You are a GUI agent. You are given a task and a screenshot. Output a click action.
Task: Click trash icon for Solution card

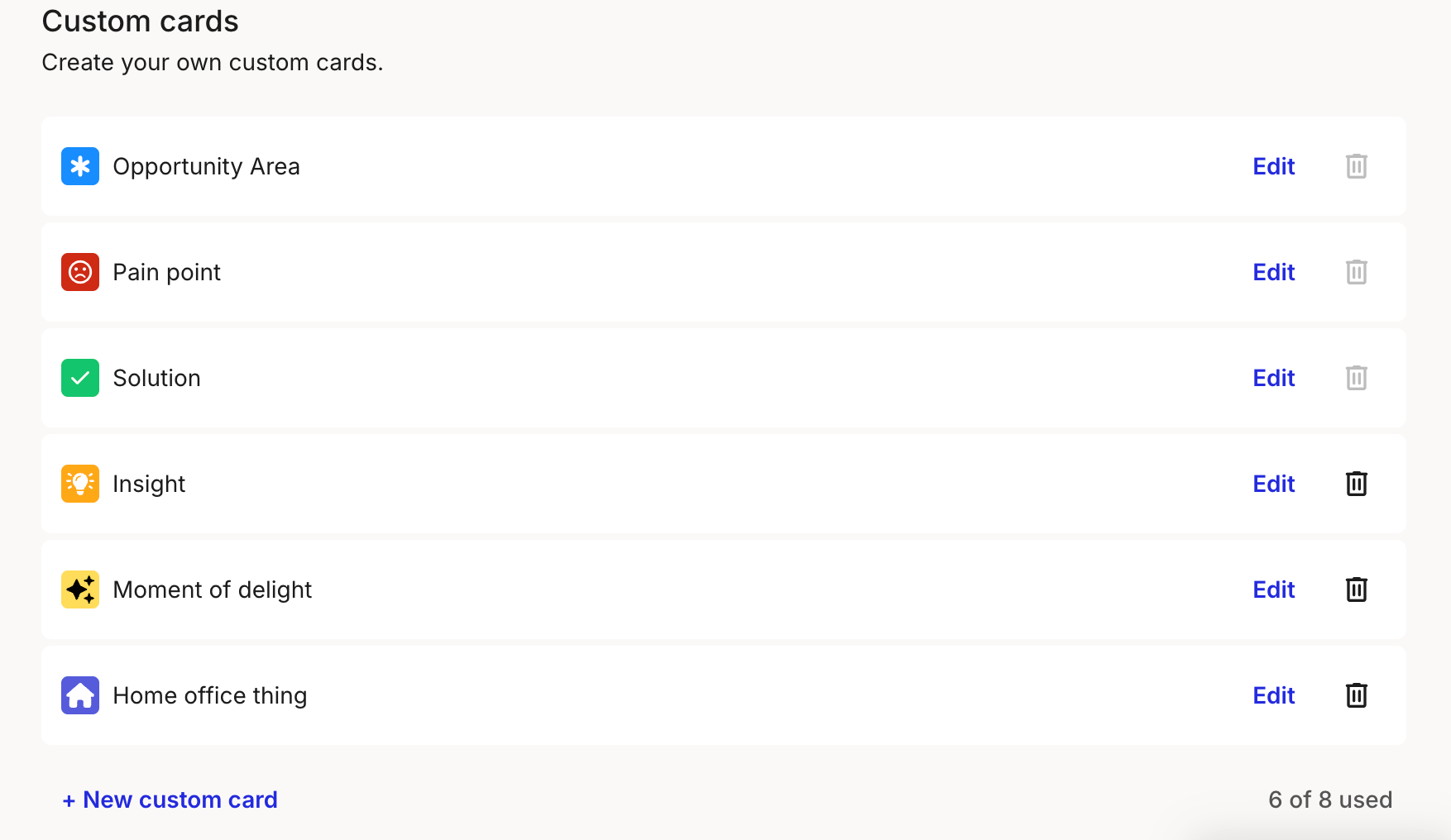point(1357,378)
